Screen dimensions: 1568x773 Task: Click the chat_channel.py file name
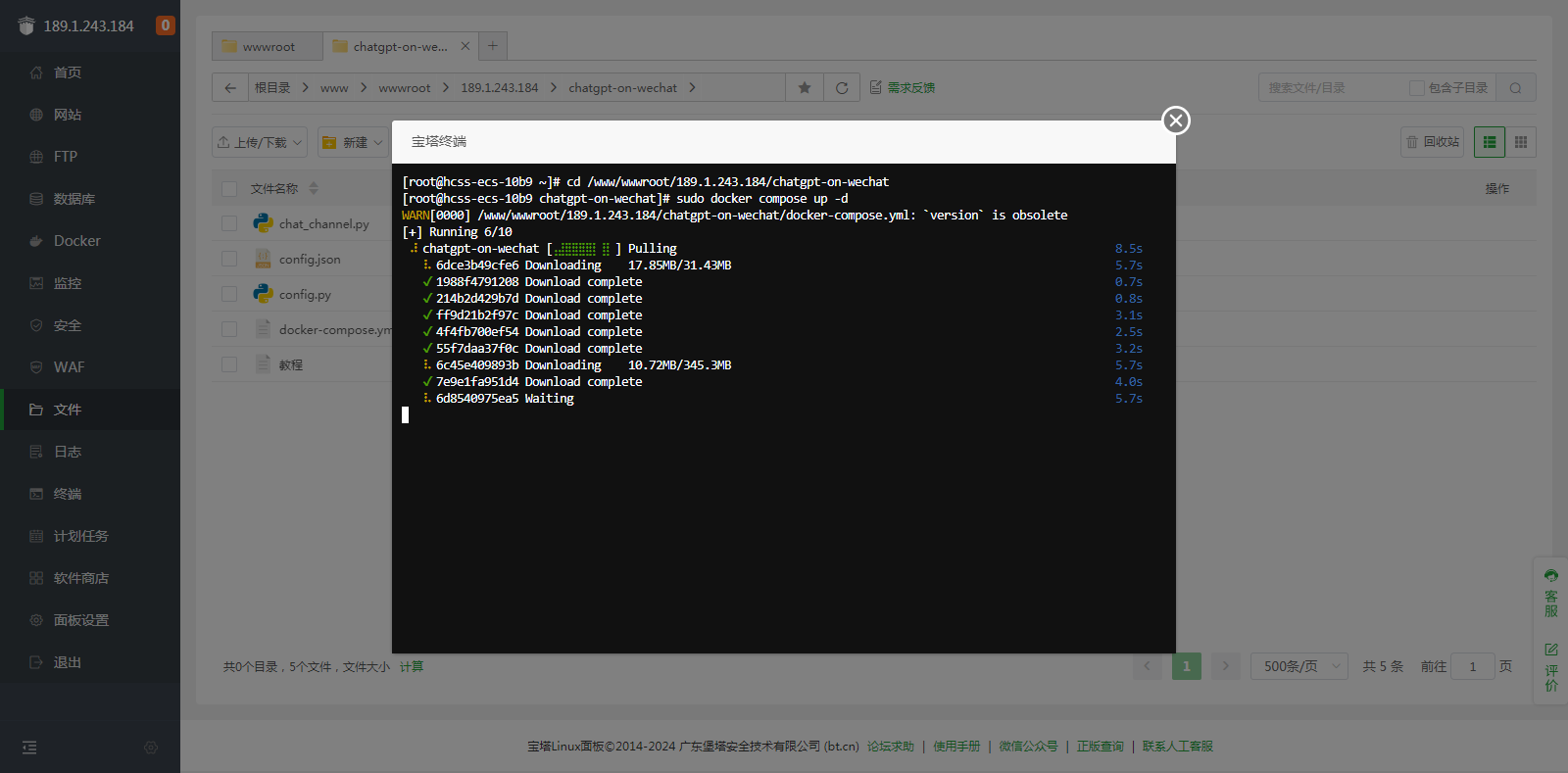pyautogui.click(x=324, y=224)
